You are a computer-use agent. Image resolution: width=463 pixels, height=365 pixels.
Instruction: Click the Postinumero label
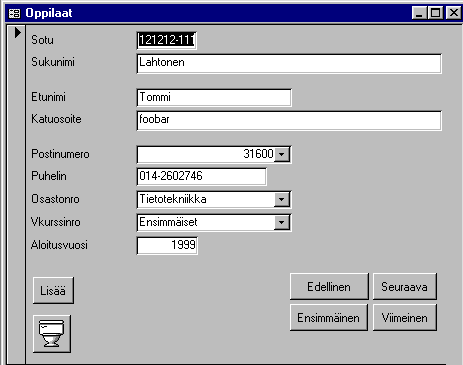tap(60, 154)
